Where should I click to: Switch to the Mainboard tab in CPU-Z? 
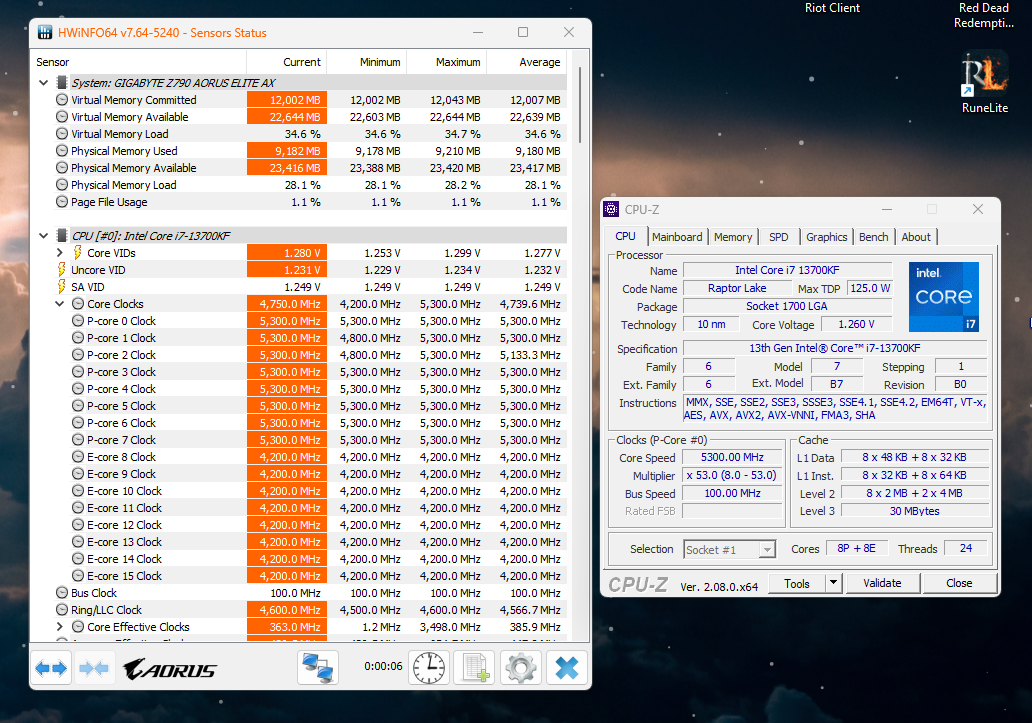(677, 237)
